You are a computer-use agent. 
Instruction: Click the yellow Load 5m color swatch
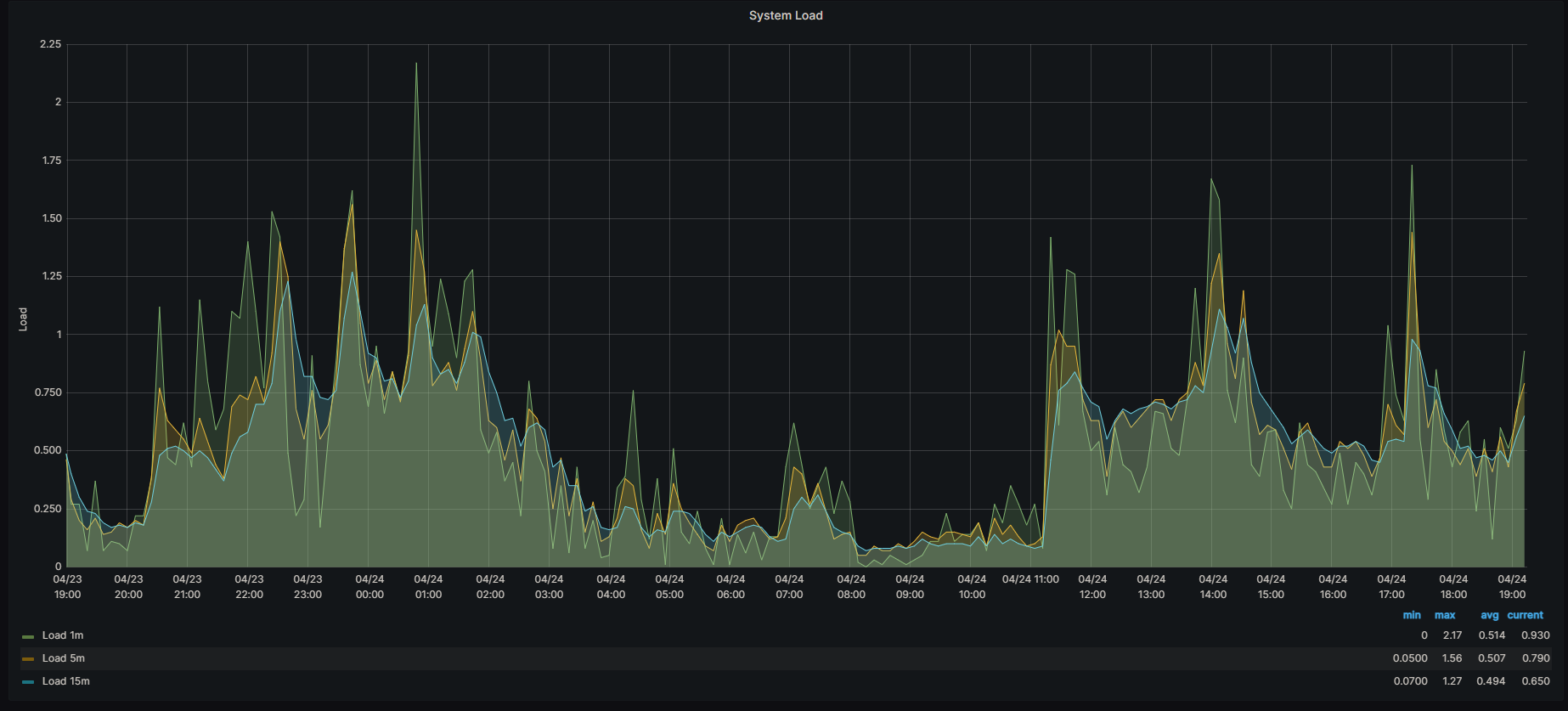(28, 659)
